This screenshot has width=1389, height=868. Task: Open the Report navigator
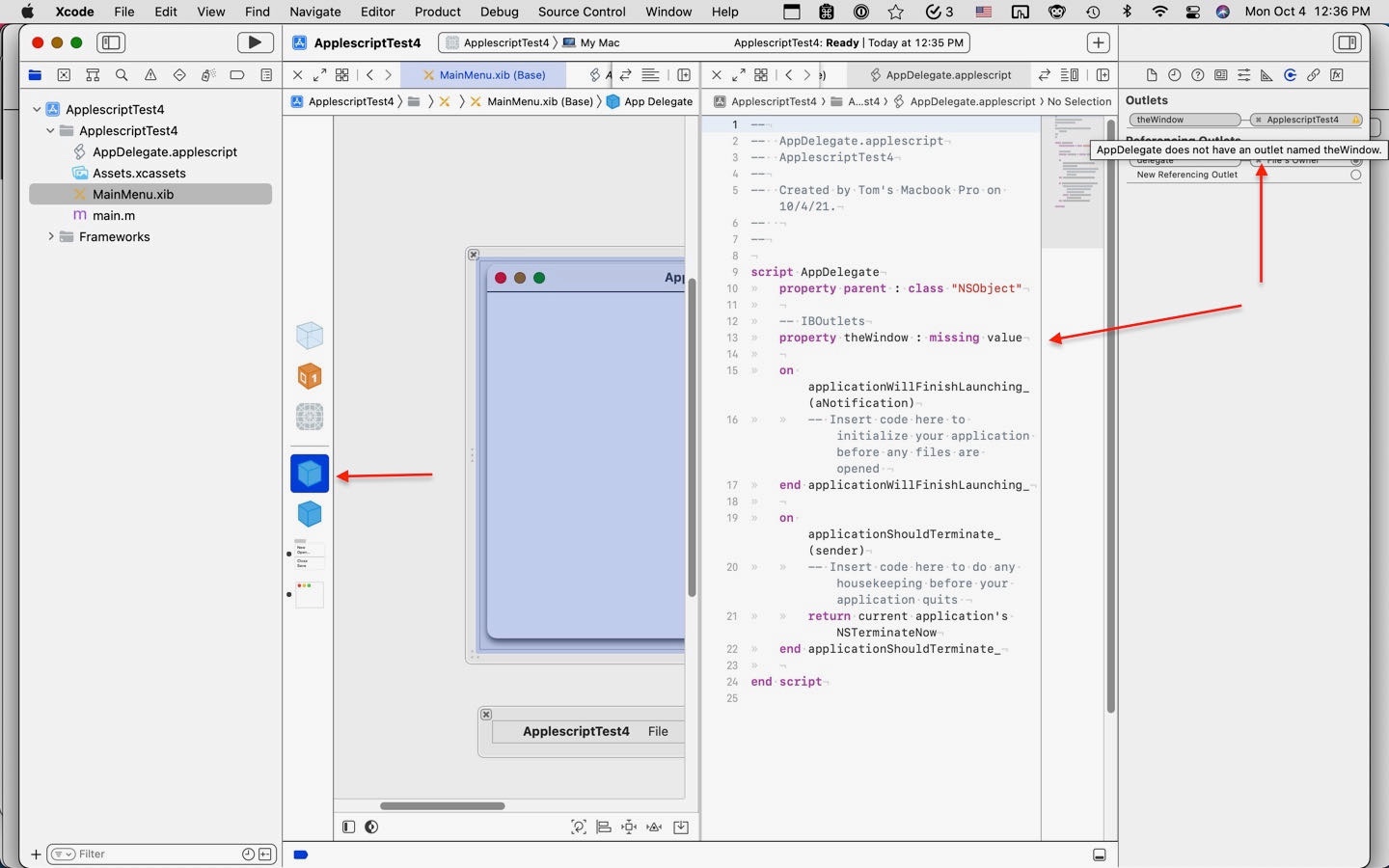tap(266, 75)
